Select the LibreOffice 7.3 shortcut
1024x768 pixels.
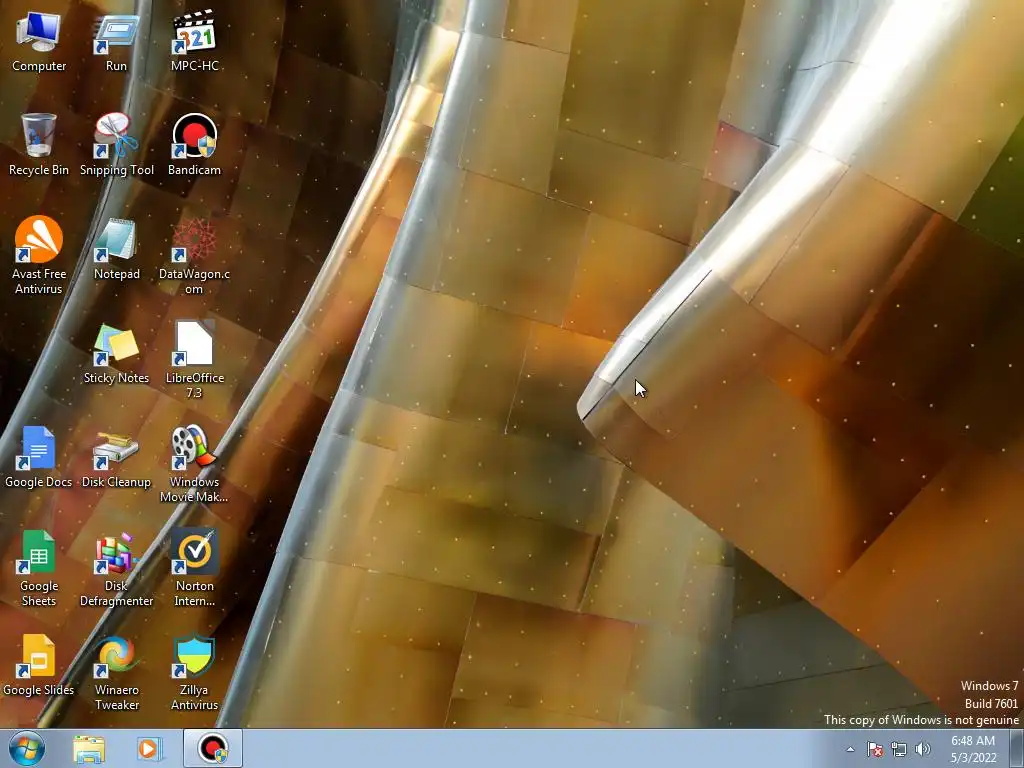(x=194, y=359)
